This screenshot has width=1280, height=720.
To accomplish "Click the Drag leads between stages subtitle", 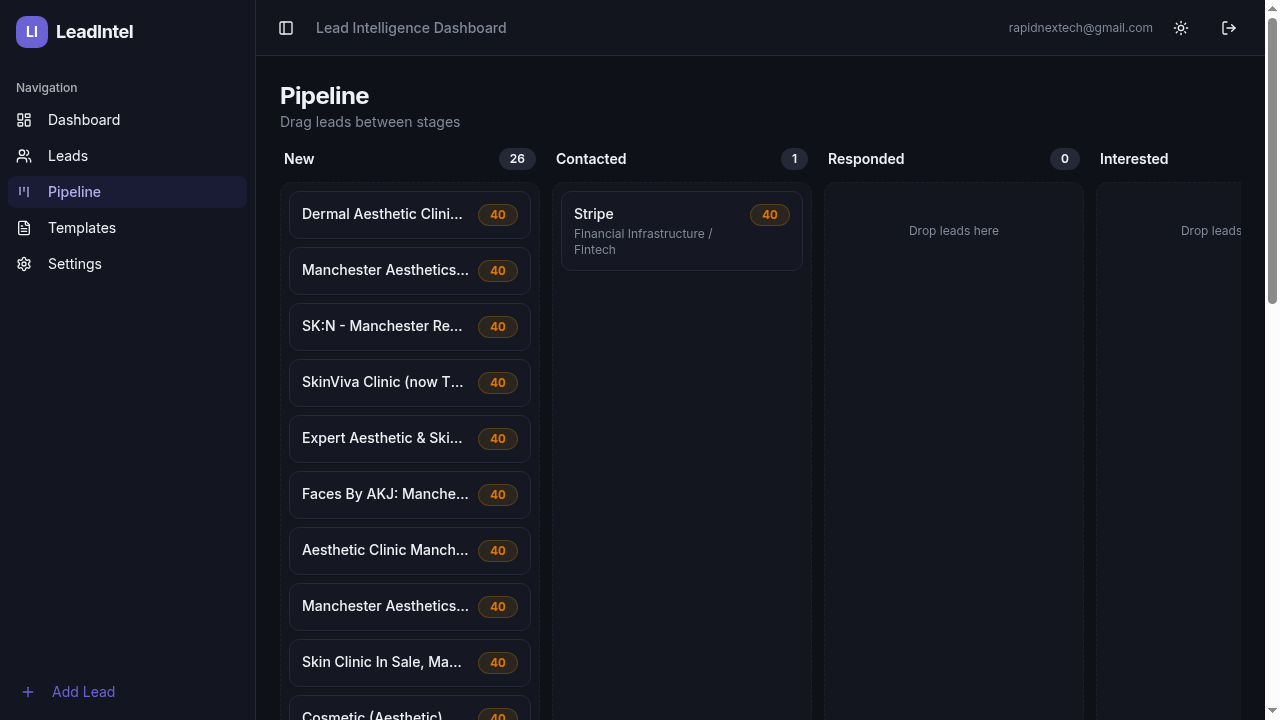I will (x=370, y=122).
